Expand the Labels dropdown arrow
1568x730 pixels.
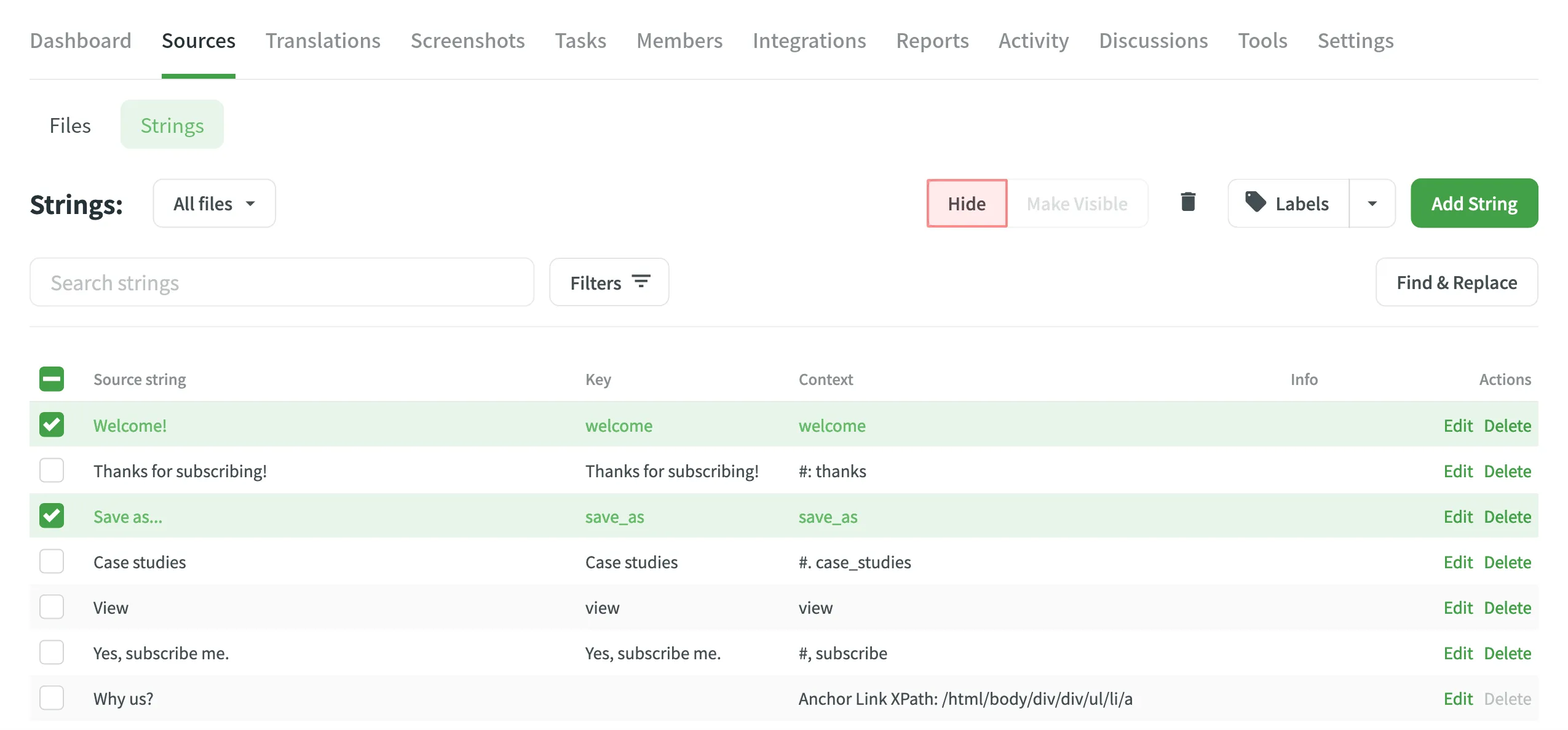[x=1372, y=204]
